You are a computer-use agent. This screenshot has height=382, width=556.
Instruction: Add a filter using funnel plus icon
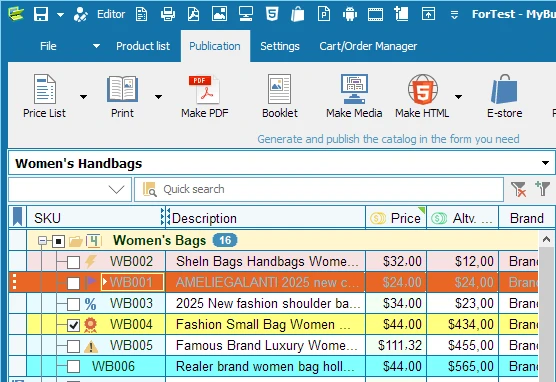(543, 188)
